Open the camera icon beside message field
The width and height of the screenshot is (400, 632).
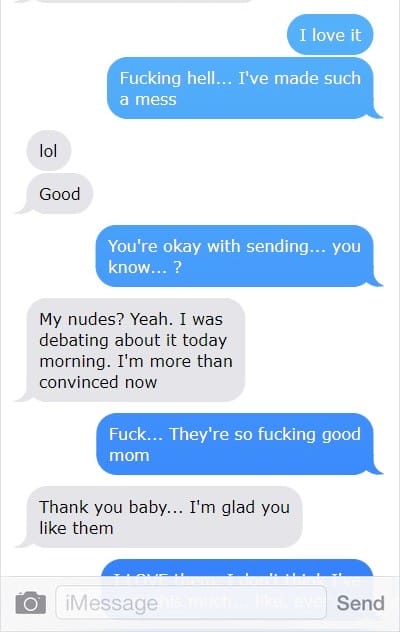coord(30,603)
